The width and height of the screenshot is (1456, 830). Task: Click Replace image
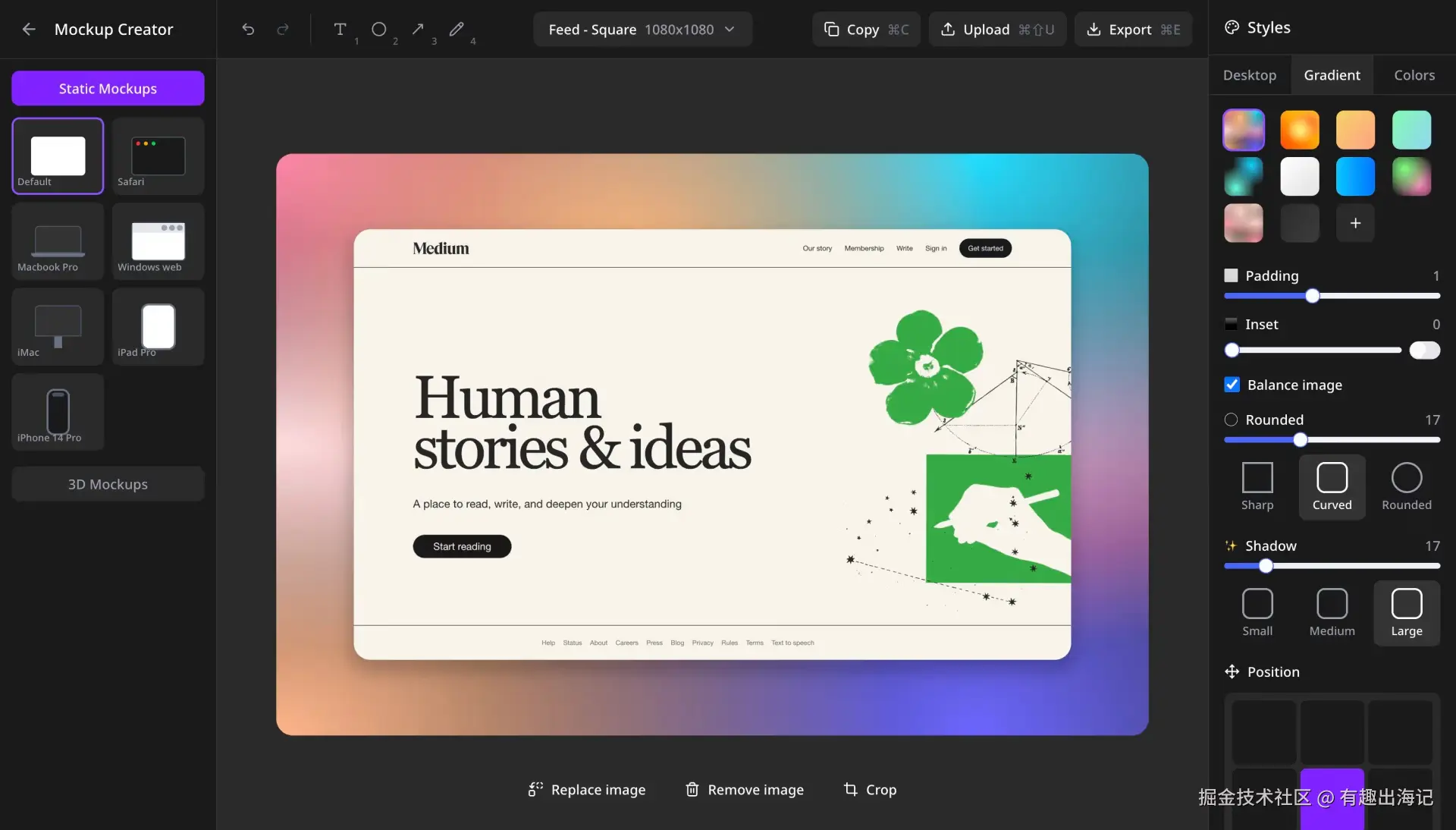[587, 790]
